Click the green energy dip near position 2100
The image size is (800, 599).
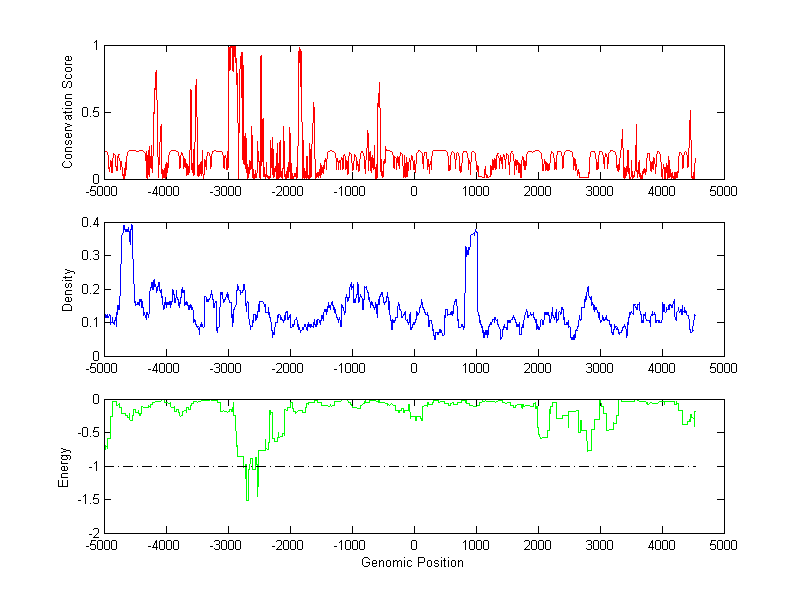coord(543,436)
